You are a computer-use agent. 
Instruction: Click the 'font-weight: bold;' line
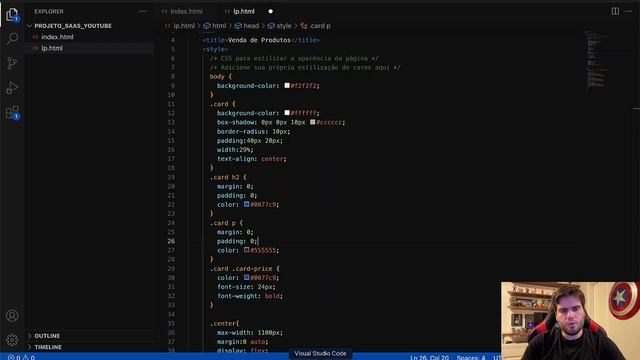click(249, 296)
